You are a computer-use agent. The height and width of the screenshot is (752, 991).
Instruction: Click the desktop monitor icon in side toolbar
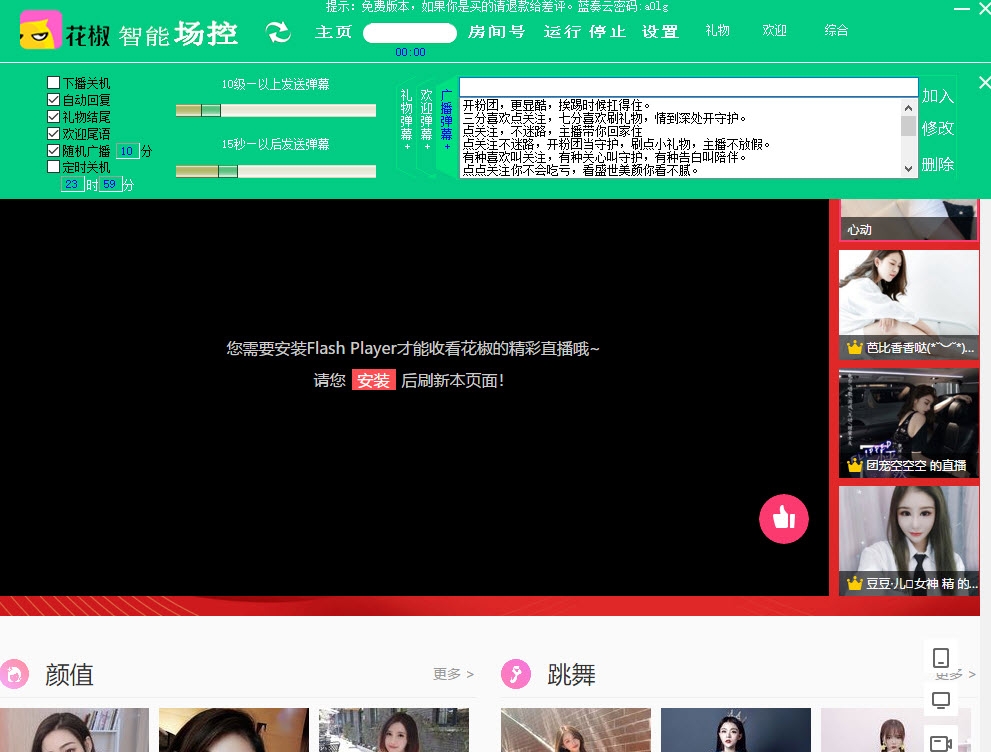pos(940,700)
